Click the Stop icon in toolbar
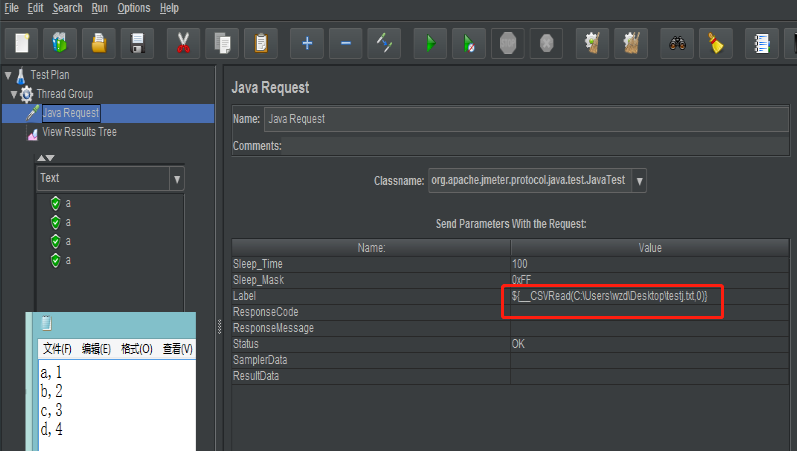The image size is (797, 451). click(x=508, y=43)
